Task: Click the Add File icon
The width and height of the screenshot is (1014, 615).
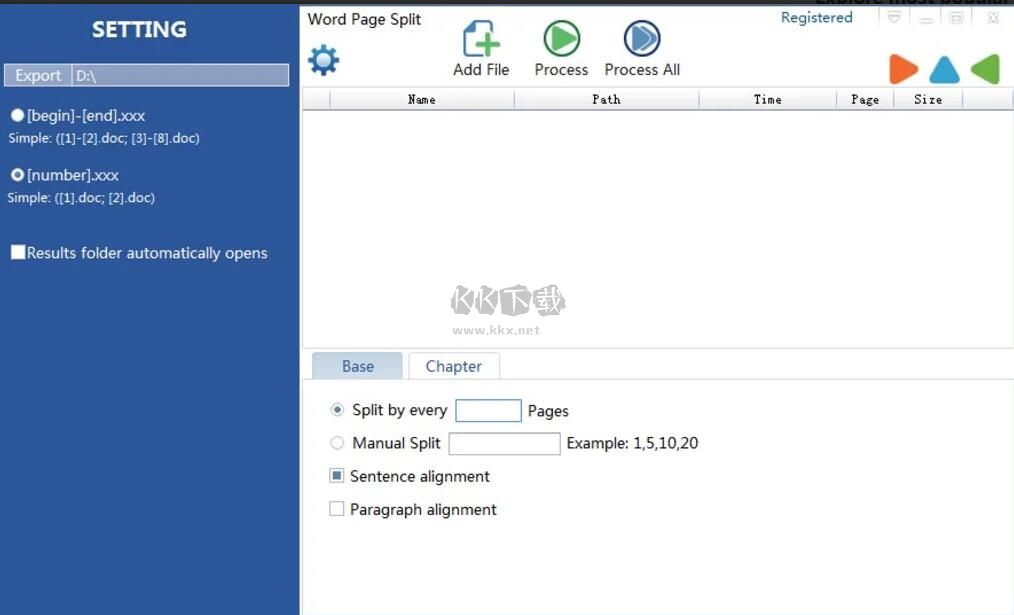Action: click(x=480, y=40)
